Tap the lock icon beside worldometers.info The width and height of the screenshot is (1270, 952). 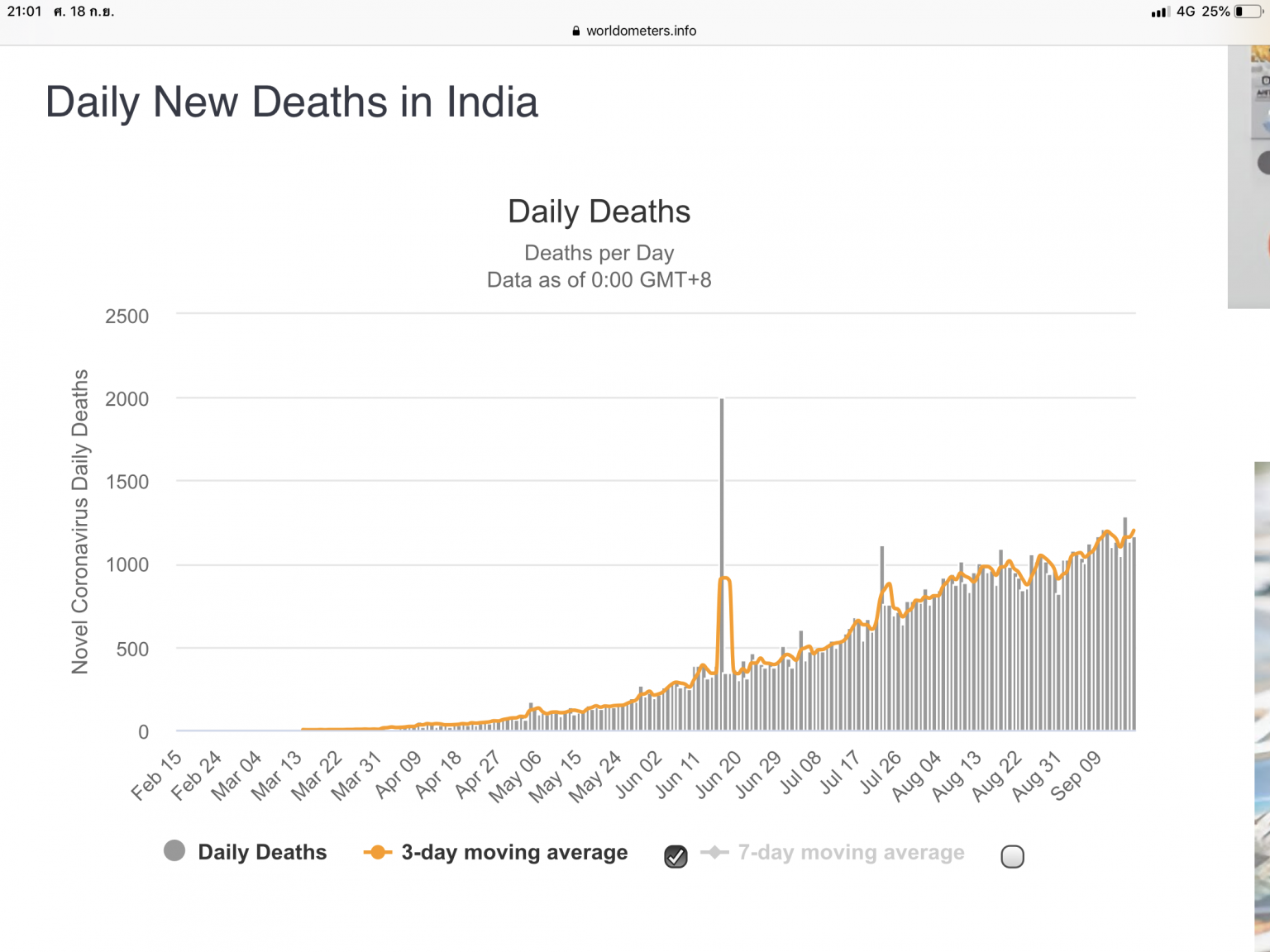coord(576,31)
